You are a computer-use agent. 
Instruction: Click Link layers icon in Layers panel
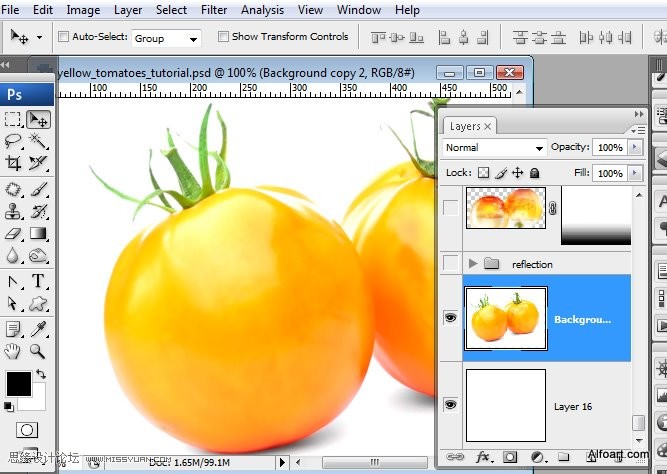click(455, 457)
